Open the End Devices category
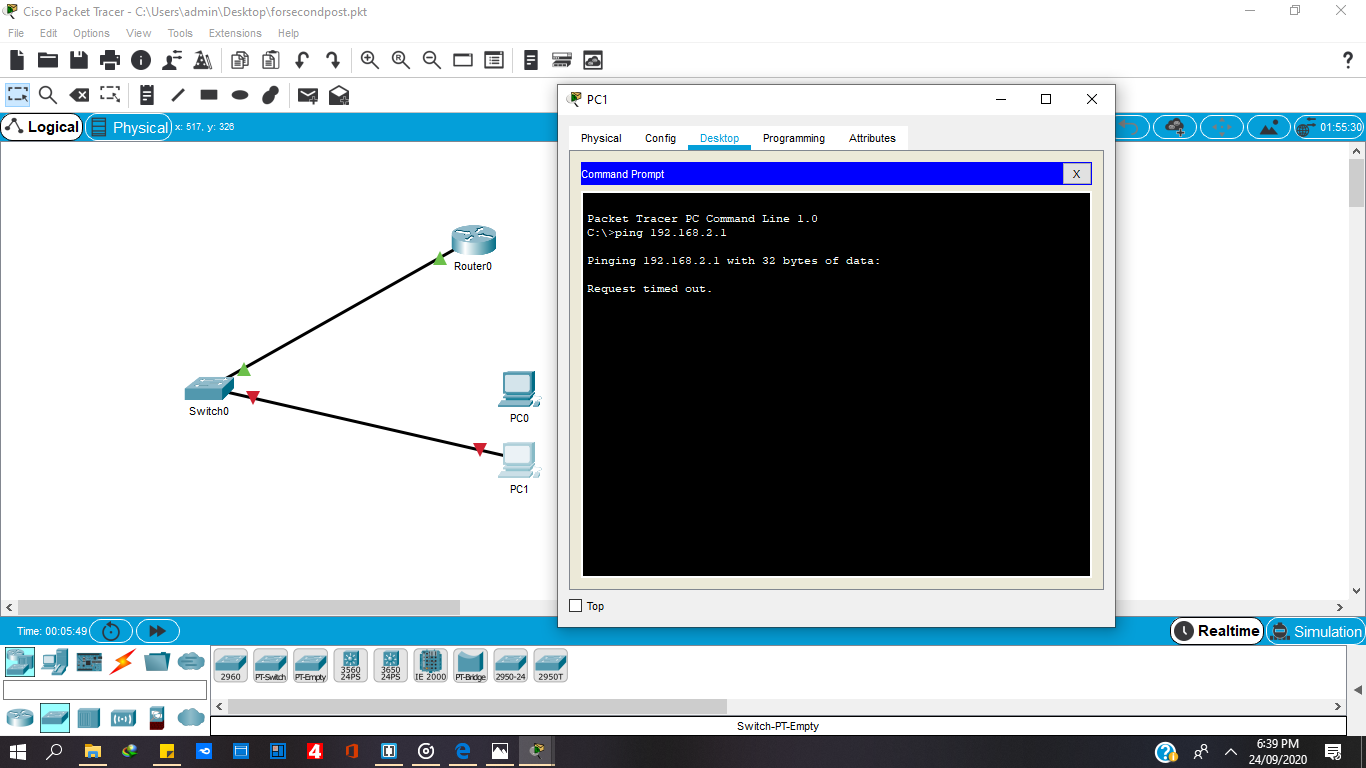The image size is (1366, 768). tap(55, 661)
